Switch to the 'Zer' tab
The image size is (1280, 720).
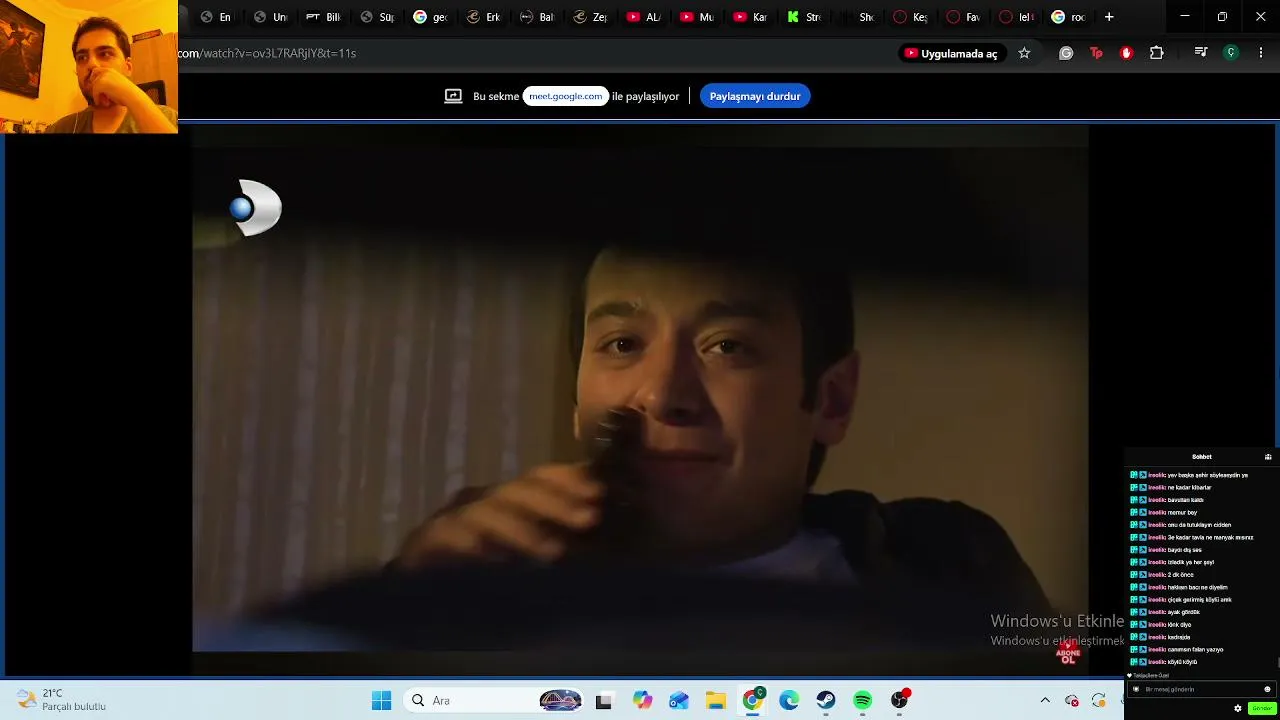pyautogui.click(x=591, y=17)
